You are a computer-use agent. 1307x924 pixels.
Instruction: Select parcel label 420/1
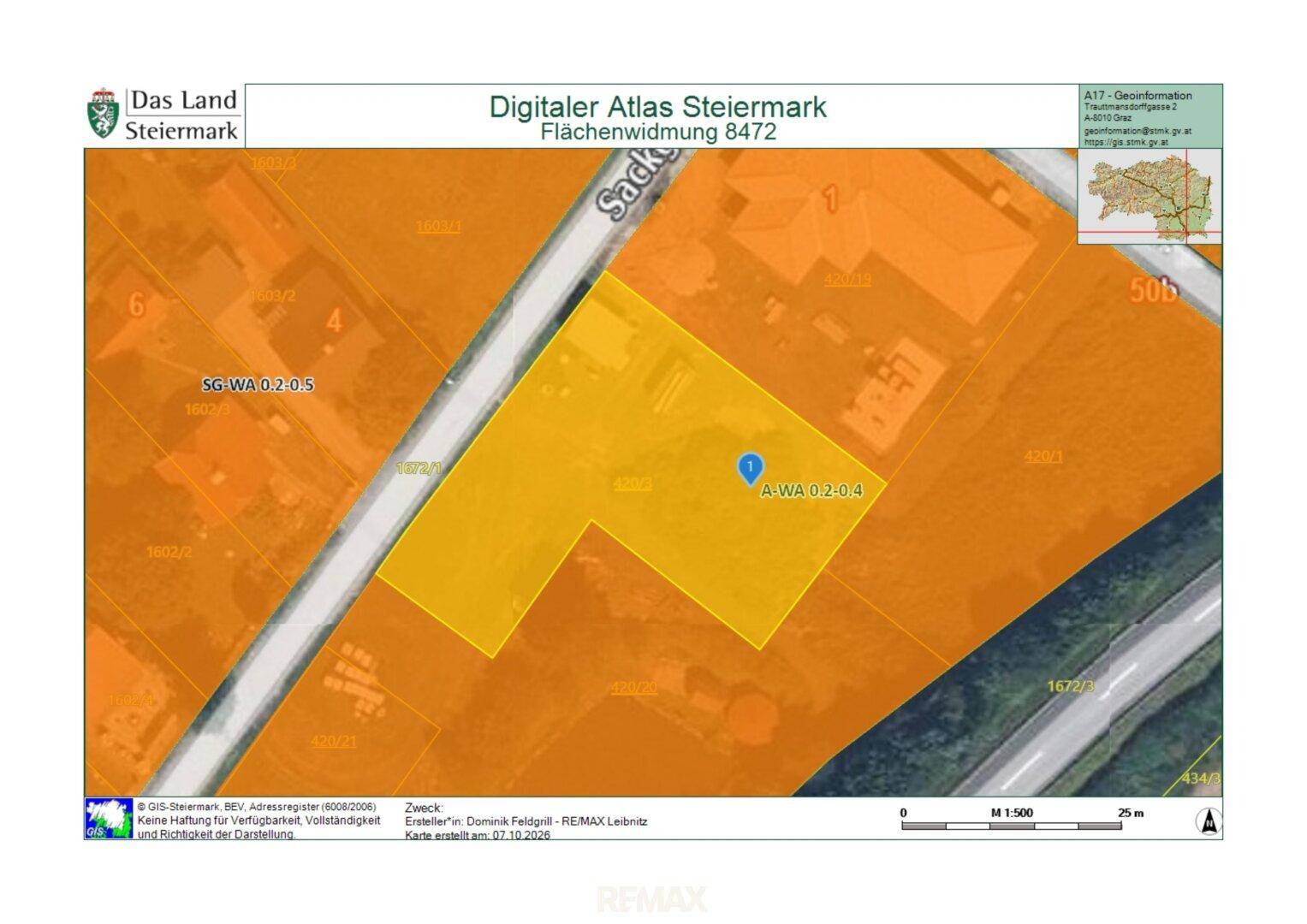coord(1043,456)
